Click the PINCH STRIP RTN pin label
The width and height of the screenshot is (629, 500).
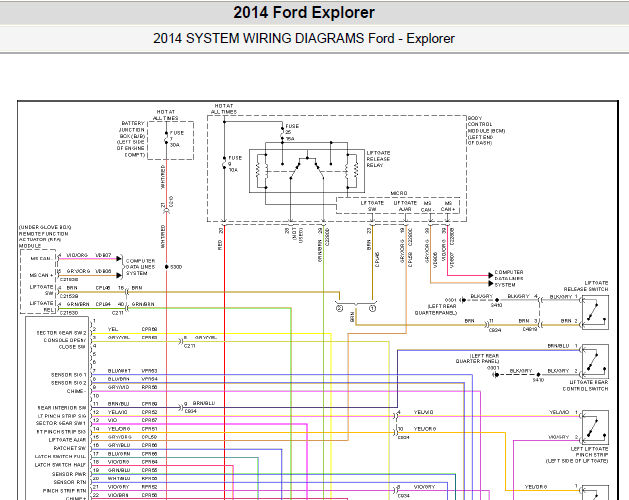pos(65,491)
